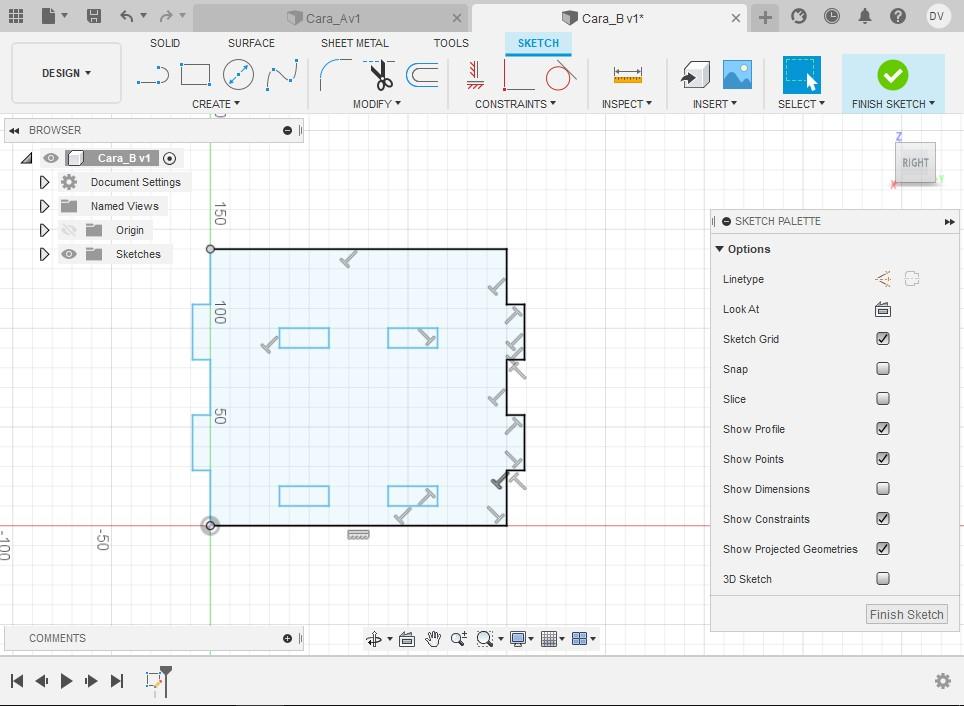Enable the 3D Sketch checkbox
964x706 pixels.
point(883,579)
